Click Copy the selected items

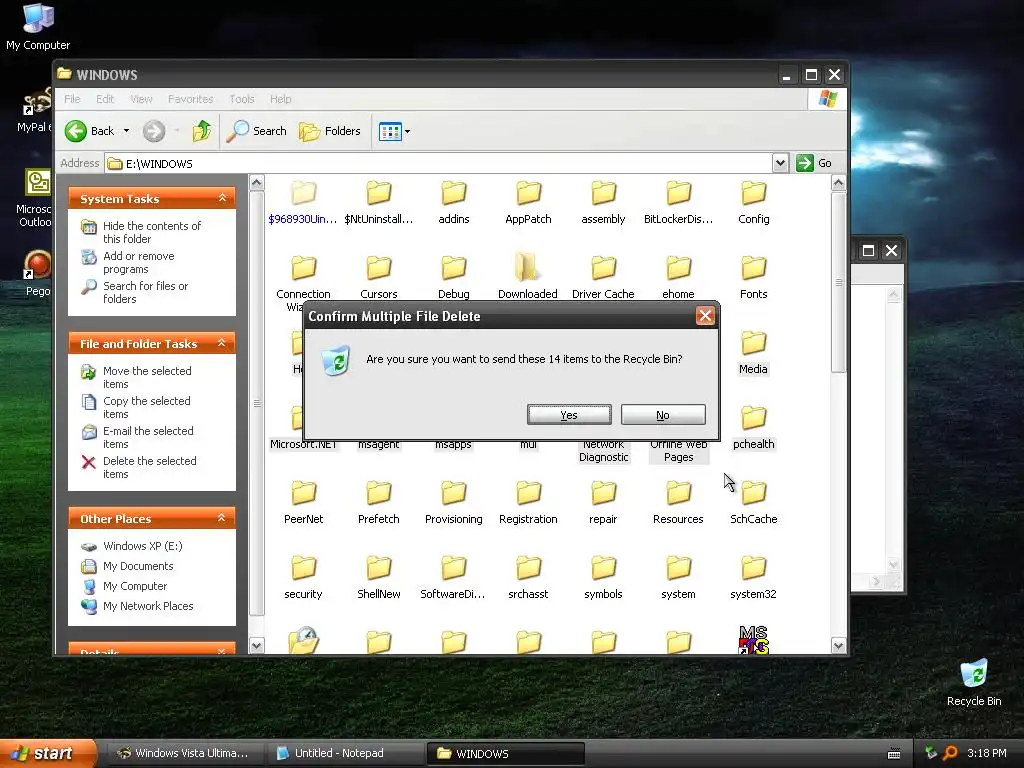point(146,407)
